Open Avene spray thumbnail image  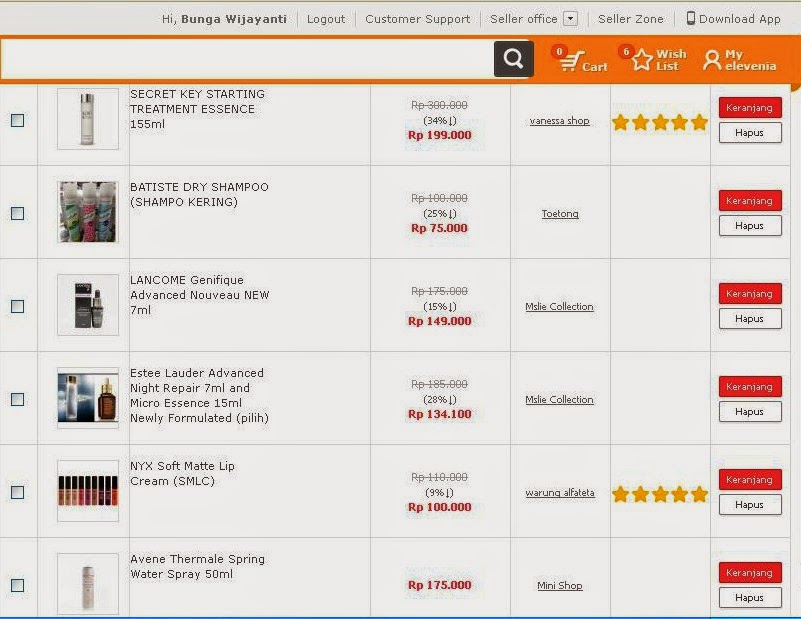tap(88, 584)
